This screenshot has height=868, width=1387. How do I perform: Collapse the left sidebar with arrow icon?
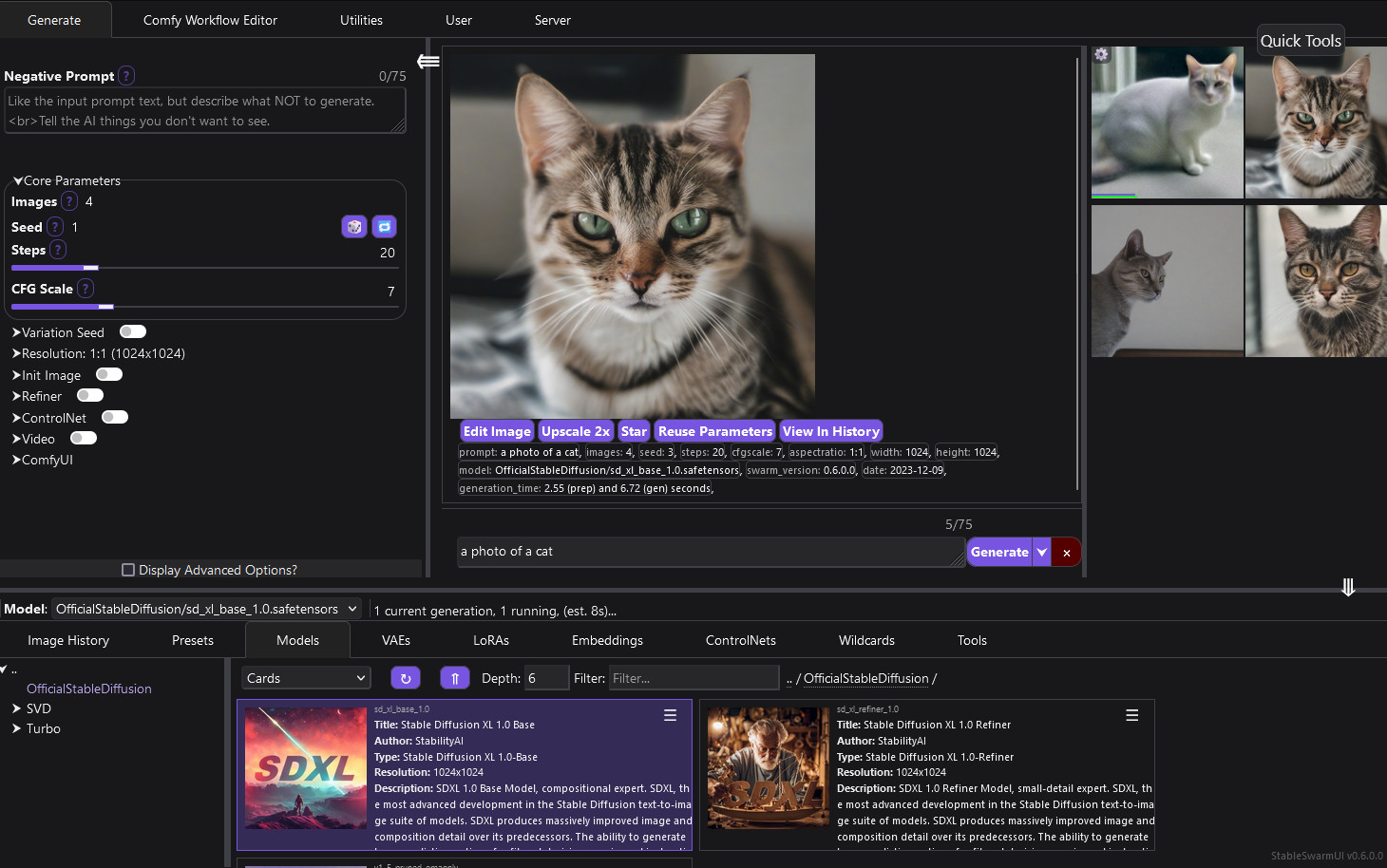point(428,62)
